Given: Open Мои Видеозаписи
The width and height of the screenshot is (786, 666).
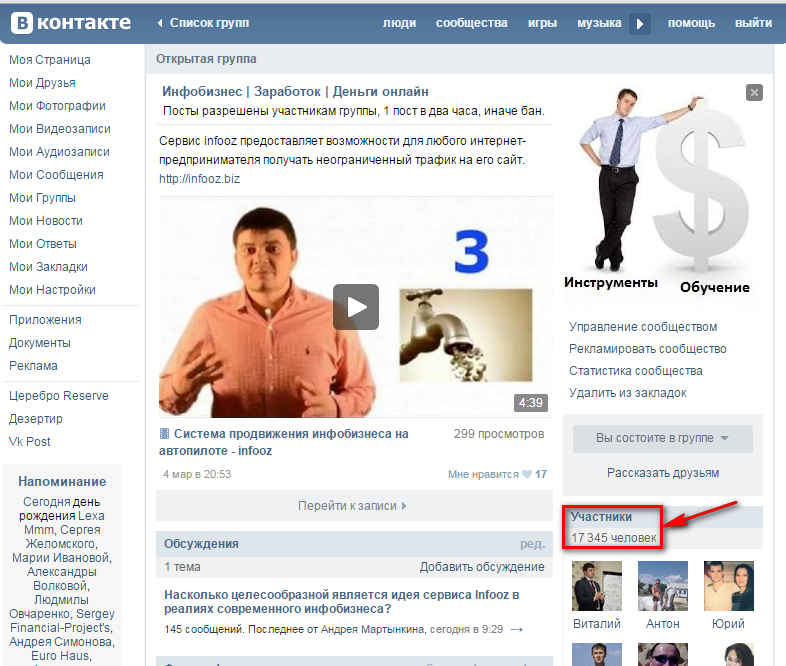Looking at the screenshot, I should point(60,129).
